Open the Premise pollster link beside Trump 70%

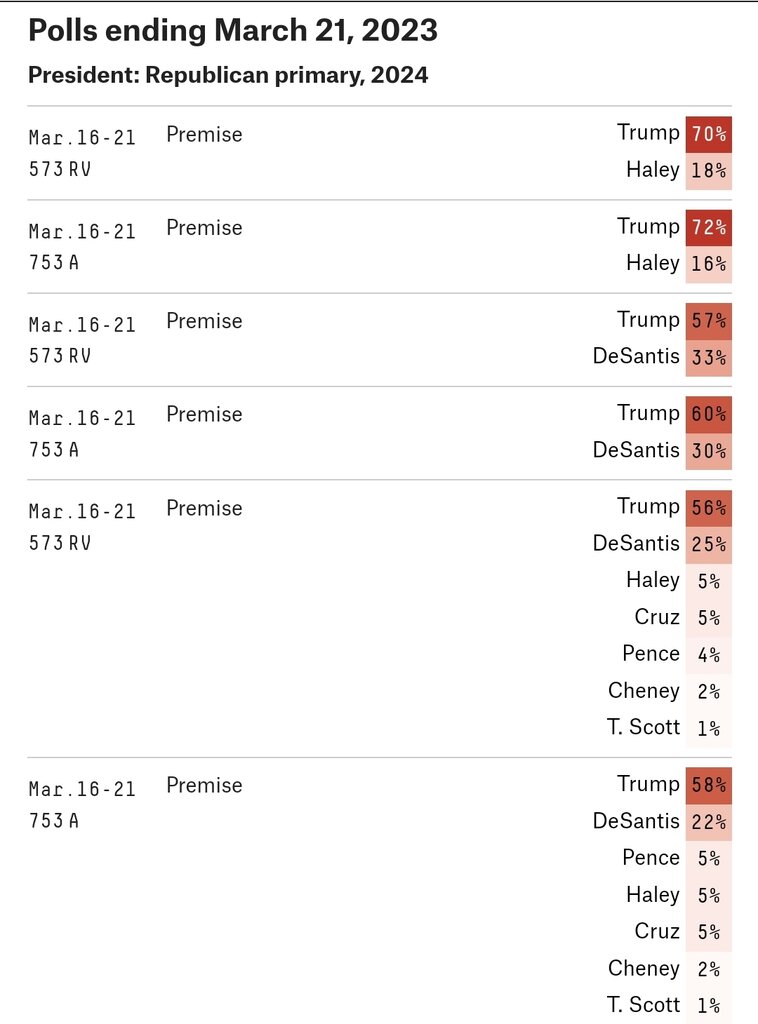point(204,134)
